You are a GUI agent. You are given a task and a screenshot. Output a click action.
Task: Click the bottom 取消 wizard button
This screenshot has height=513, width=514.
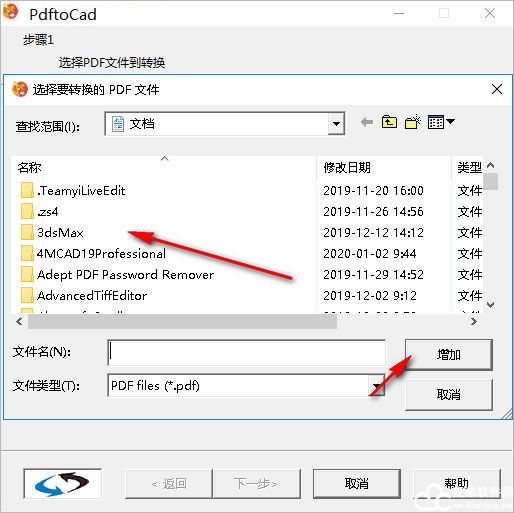point(357,483)
